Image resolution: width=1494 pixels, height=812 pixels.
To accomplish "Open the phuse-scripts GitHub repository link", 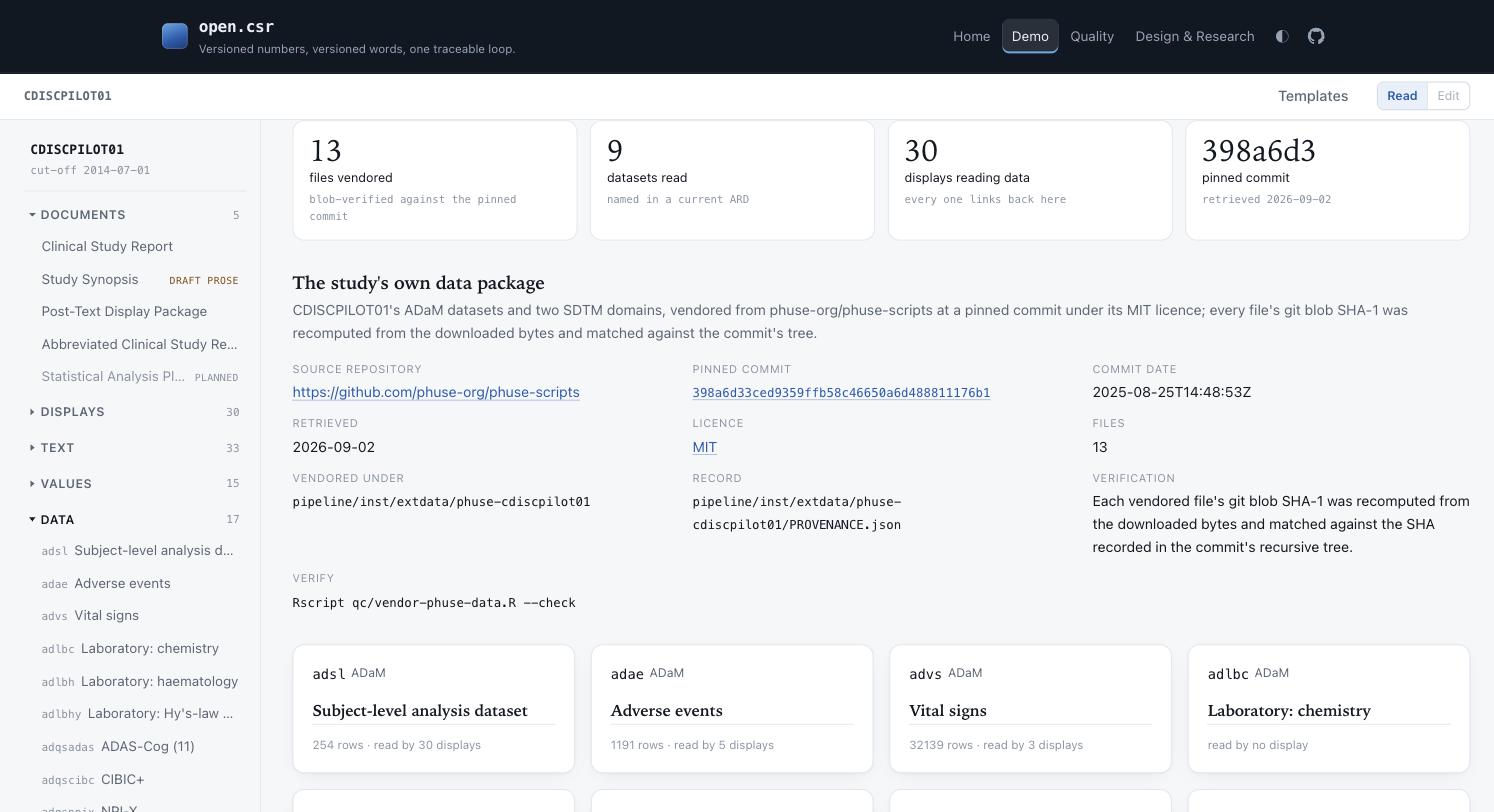I will (436, 392).
